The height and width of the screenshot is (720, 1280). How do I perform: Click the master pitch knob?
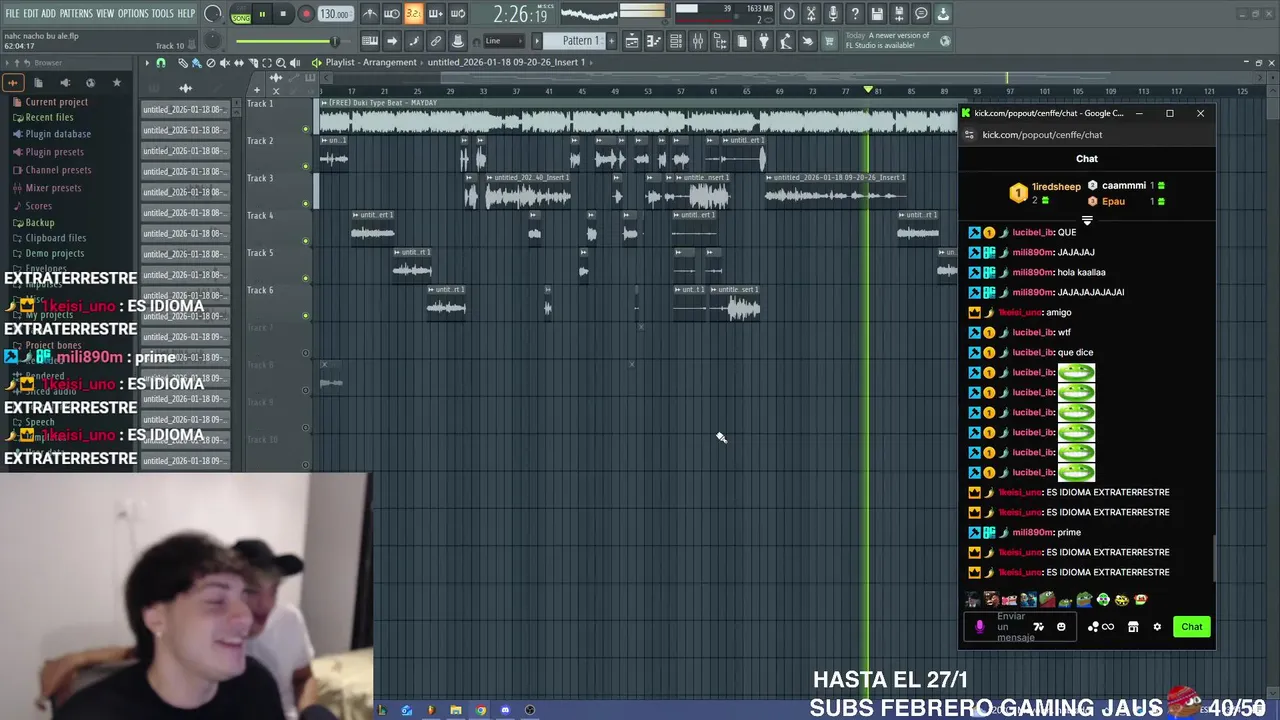[x=212, y=41]
